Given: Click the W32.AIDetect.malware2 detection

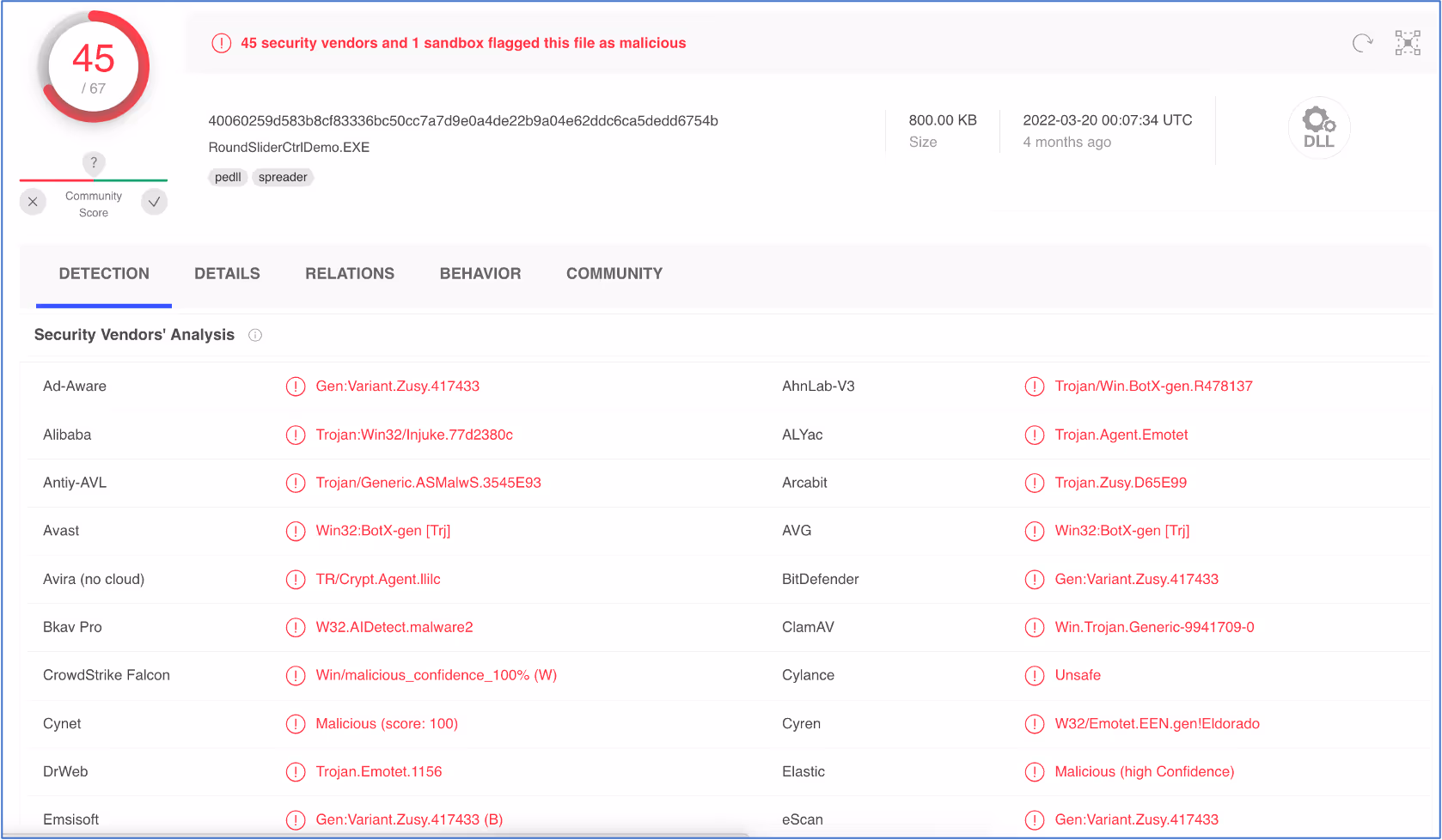Looking at the screenshot, I should click(x=394, y=627).
